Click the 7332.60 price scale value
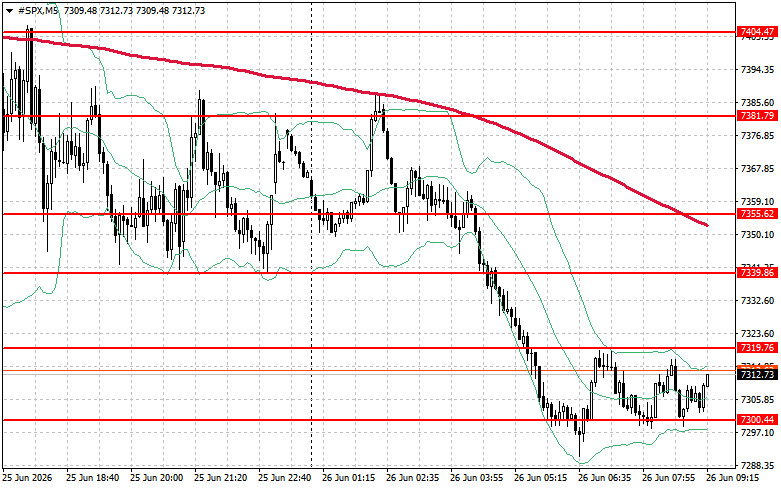The width and height of the screenshot is (781, 489). click(x=757, y=301)
